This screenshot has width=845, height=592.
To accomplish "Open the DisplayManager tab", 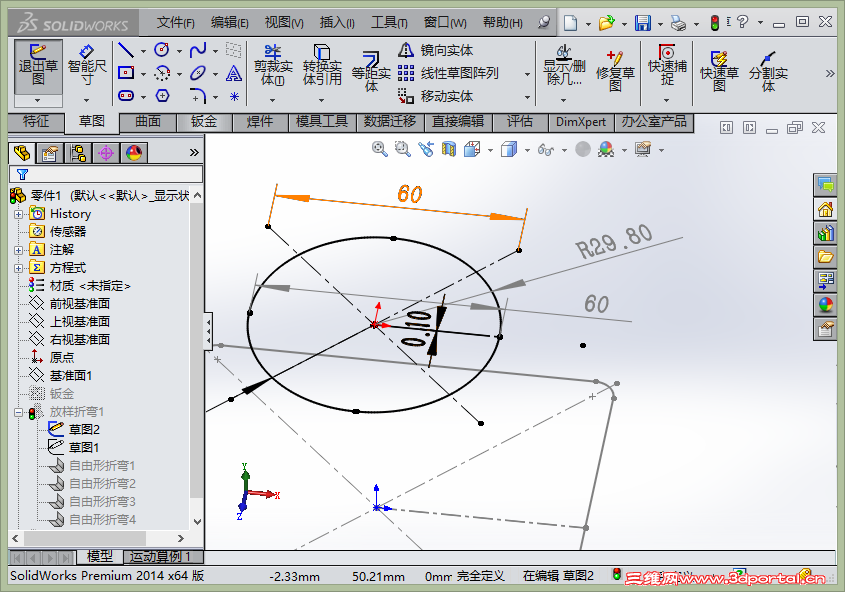I will (134, 154).
